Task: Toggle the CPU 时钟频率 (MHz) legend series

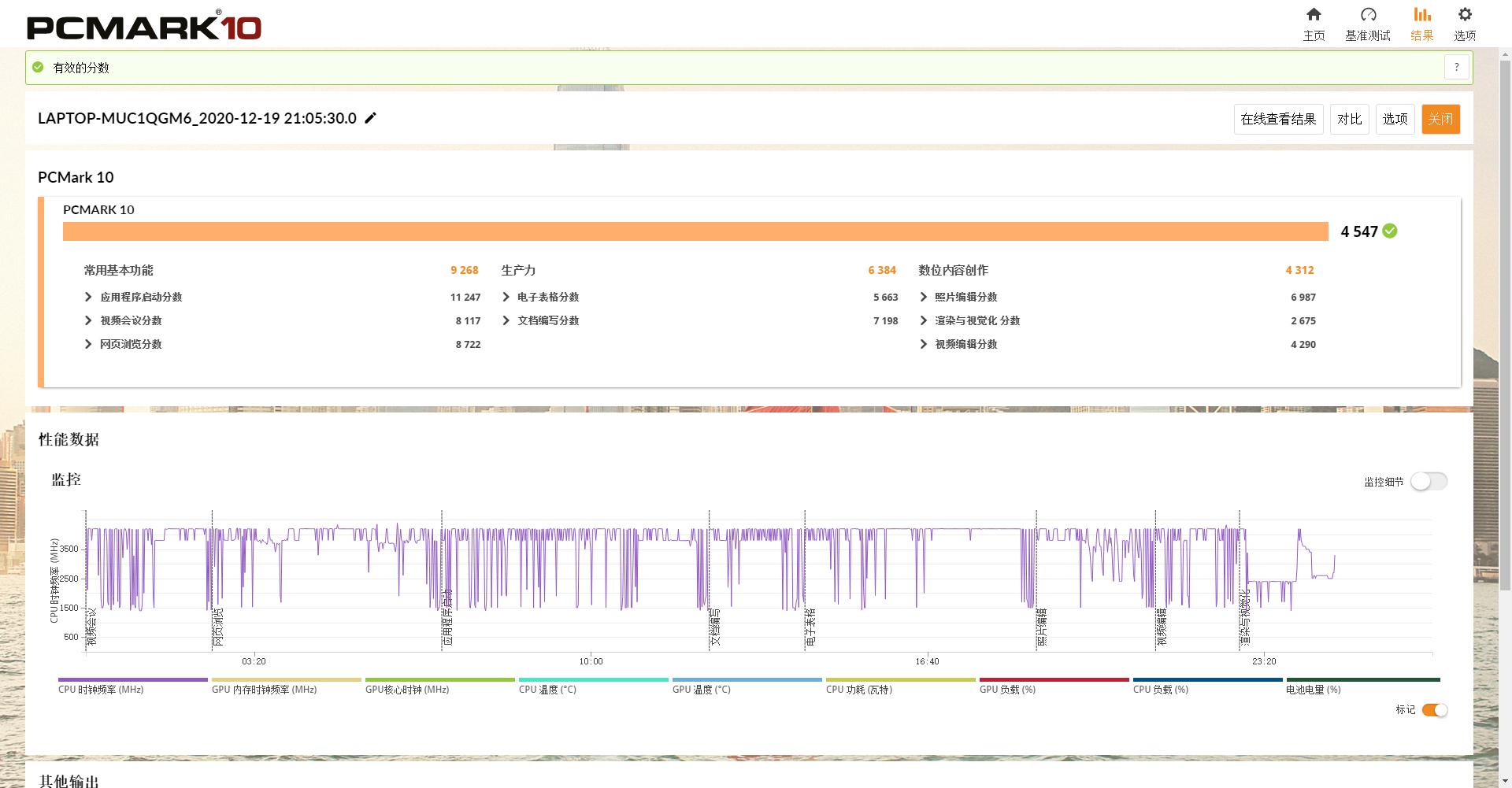Action: pos(132,679)
